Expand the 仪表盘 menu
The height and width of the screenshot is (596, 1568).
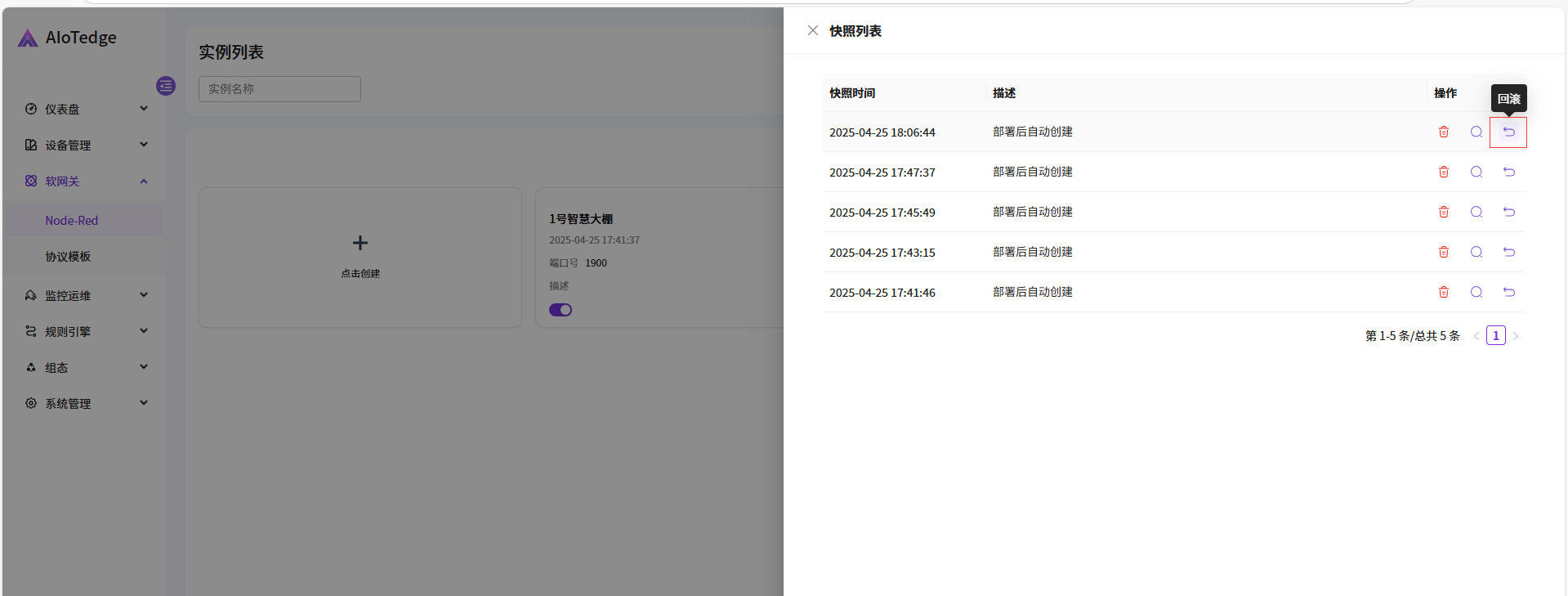pyautogui.click(x=86, y=109)
